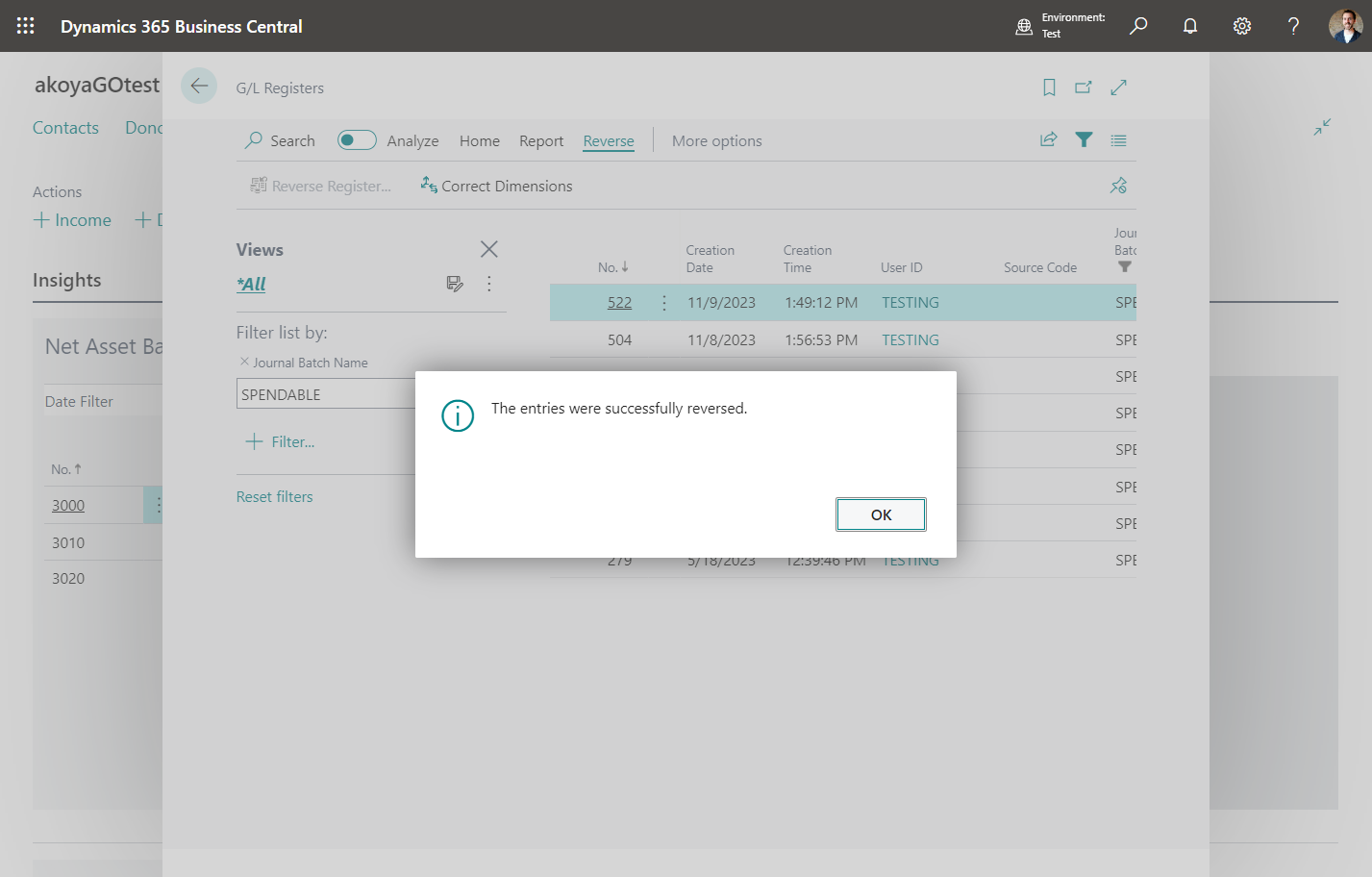Click the 1:56:53 PM creation time cell
The height and width of the screenshot is (877, 1372).
821,339
